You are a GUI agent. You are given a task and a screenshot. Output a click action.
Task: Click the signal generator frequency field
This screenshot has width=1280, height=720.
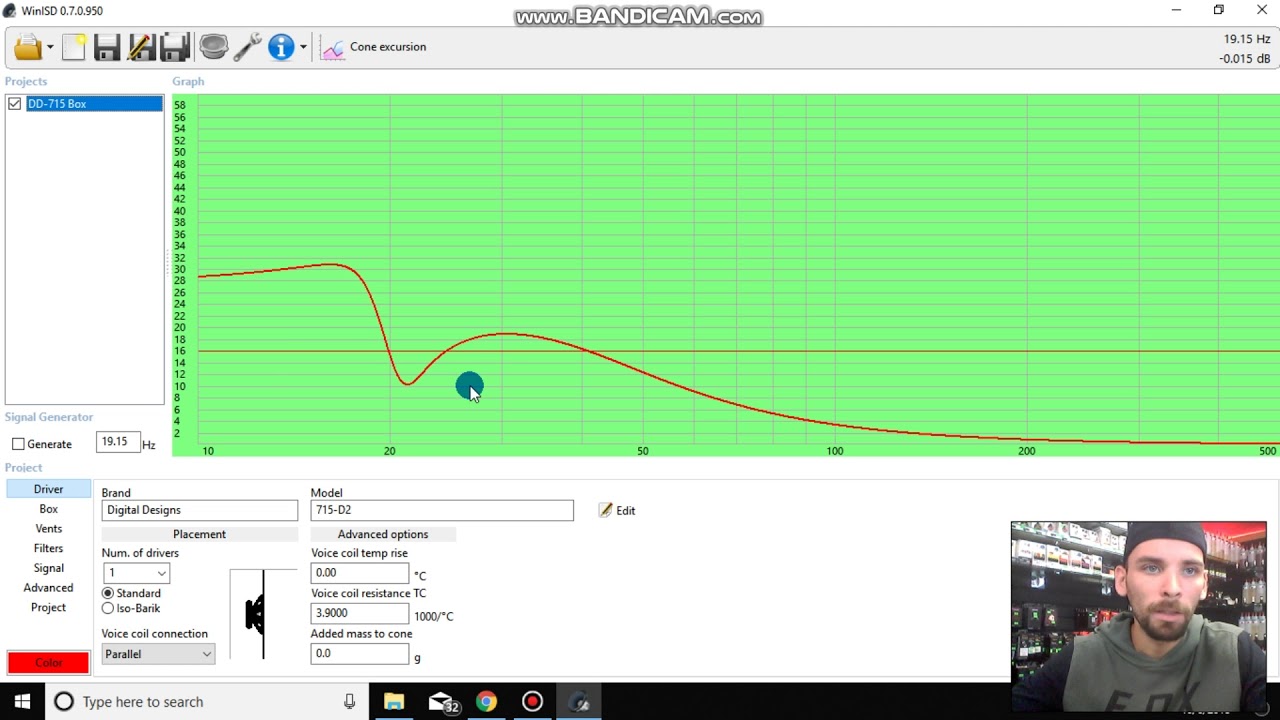click(117, 442)
